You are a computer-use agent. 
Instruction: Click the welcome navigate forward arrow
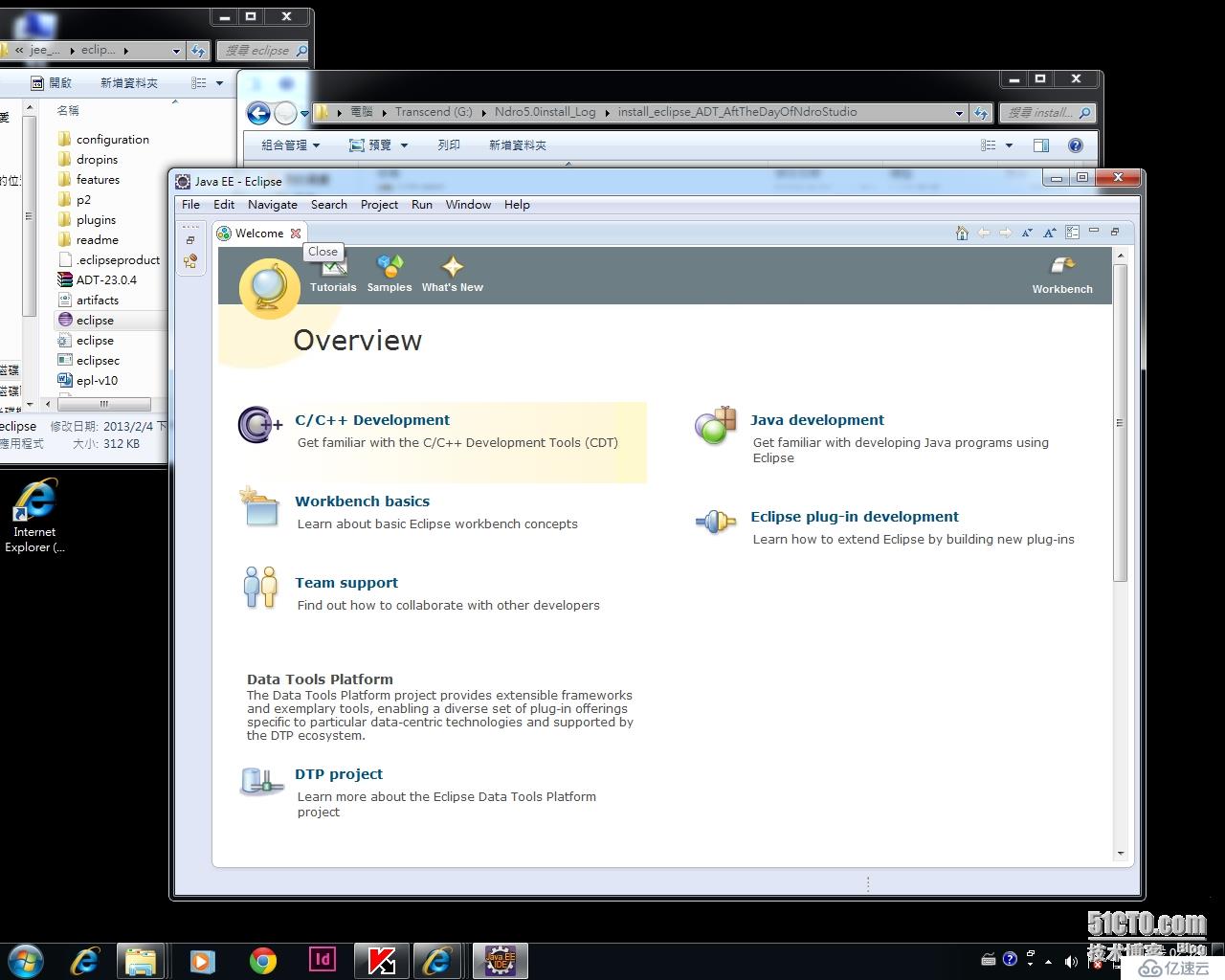pos(1006,233)
